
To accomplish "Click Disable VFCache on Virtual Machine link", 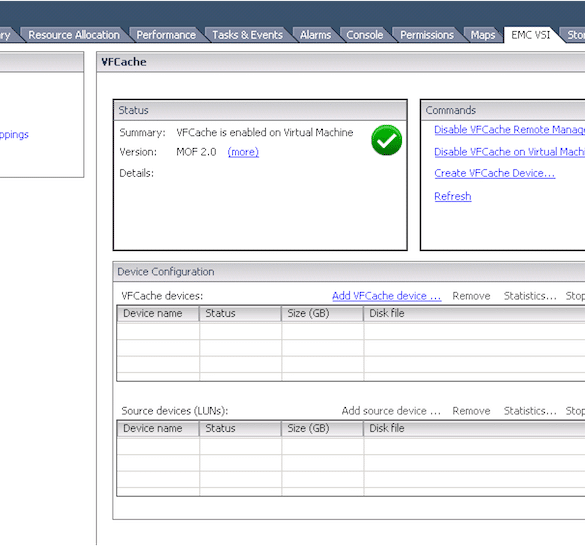I will click(x=509, y=152).
